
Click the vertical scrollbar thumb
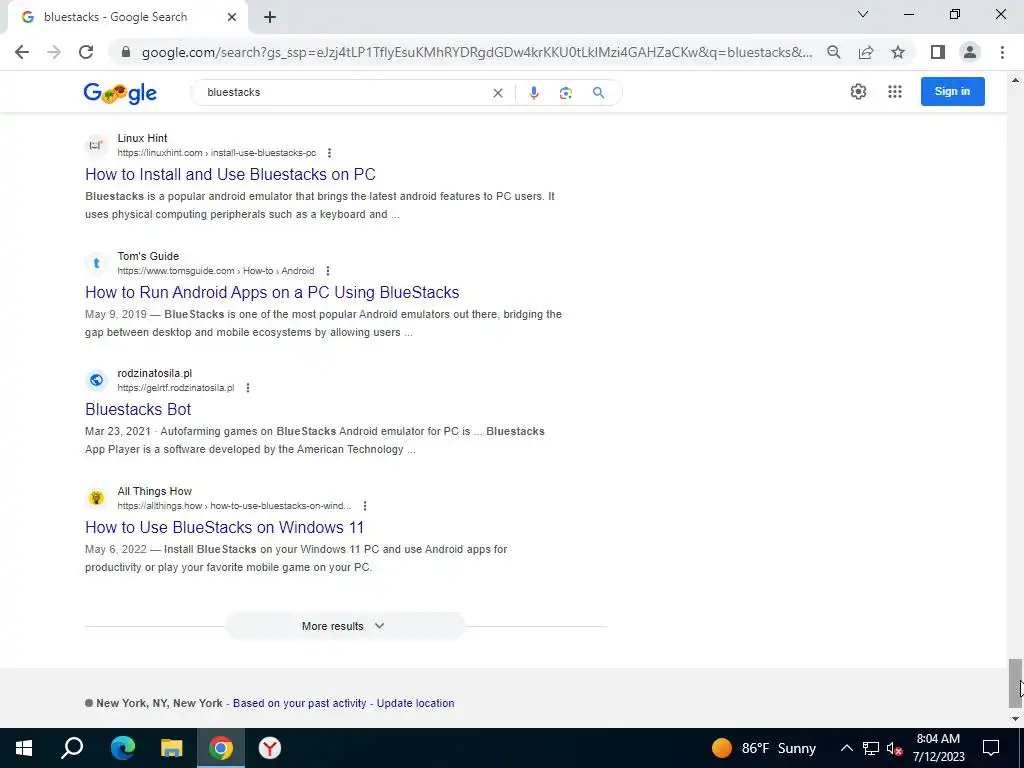[x=1015, y=683]
